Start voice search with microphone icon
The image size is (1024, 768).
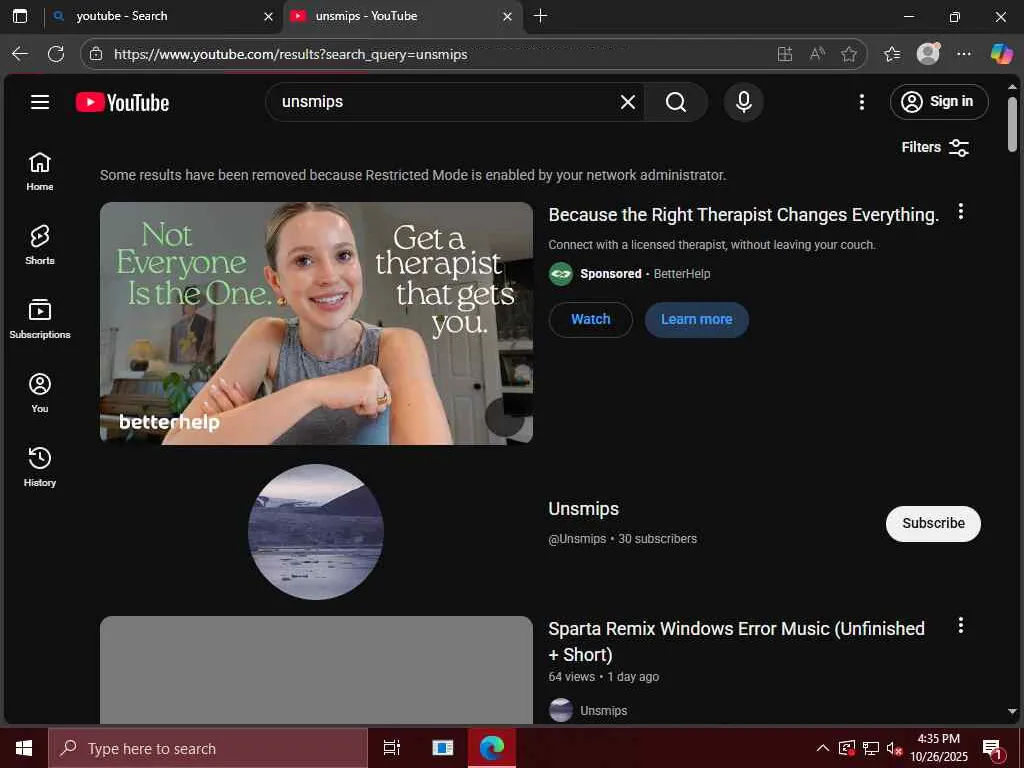click(x=743, y=102)
